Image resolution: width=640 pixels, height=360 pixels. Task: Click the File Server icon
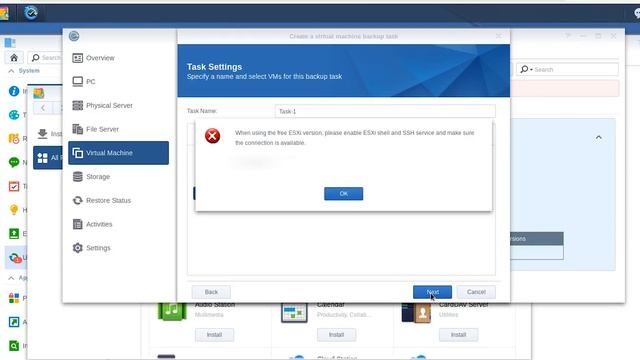pos(78,129)
